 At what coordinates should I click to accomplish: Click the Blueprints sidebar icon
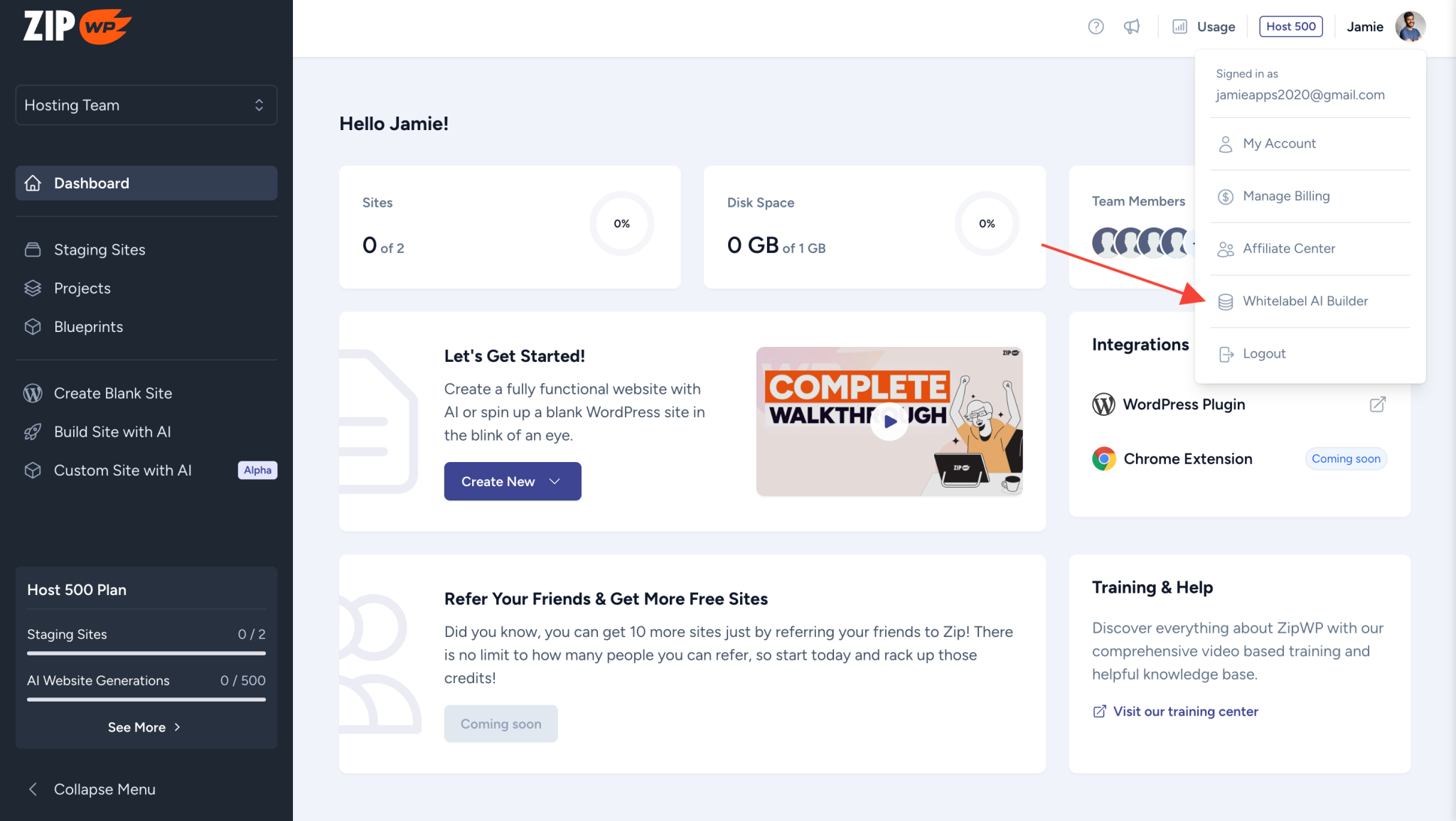point(33,326)
